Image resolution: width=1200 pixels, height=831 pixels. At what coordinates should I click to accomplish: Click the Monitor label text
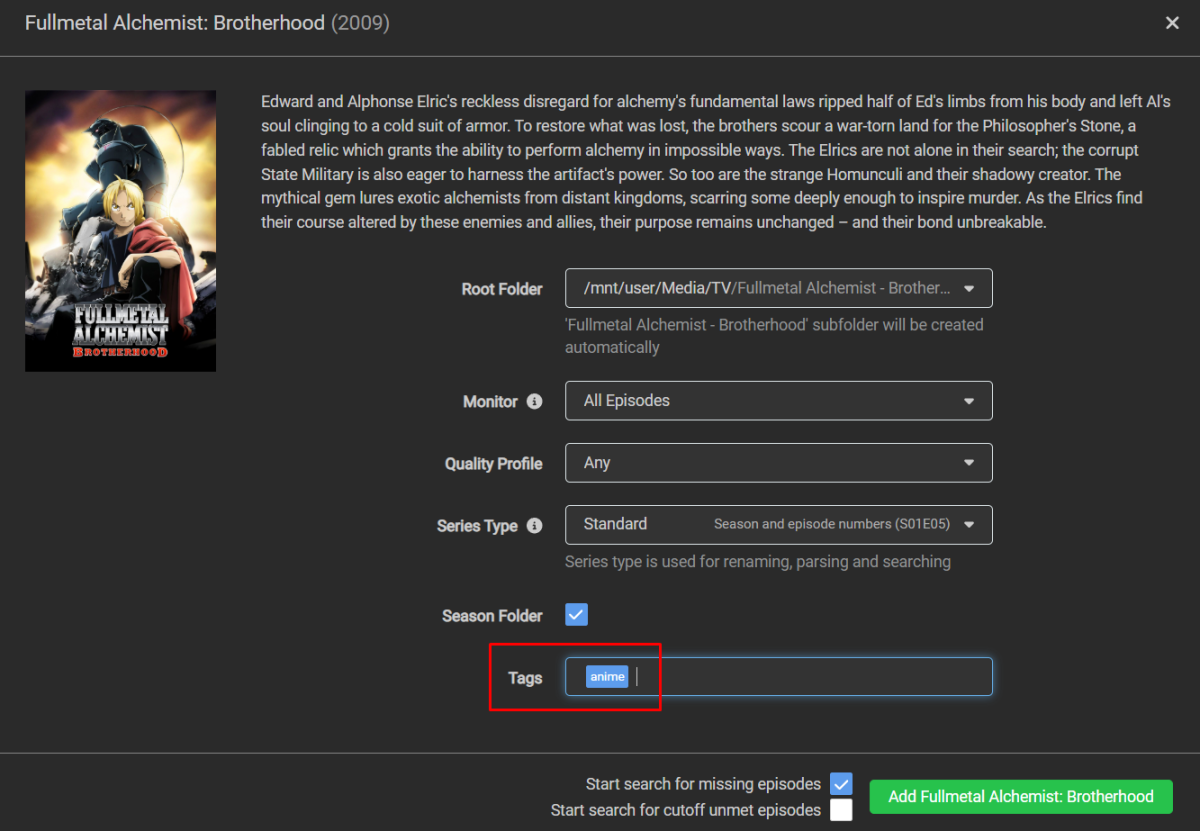[x=490, y=402]
